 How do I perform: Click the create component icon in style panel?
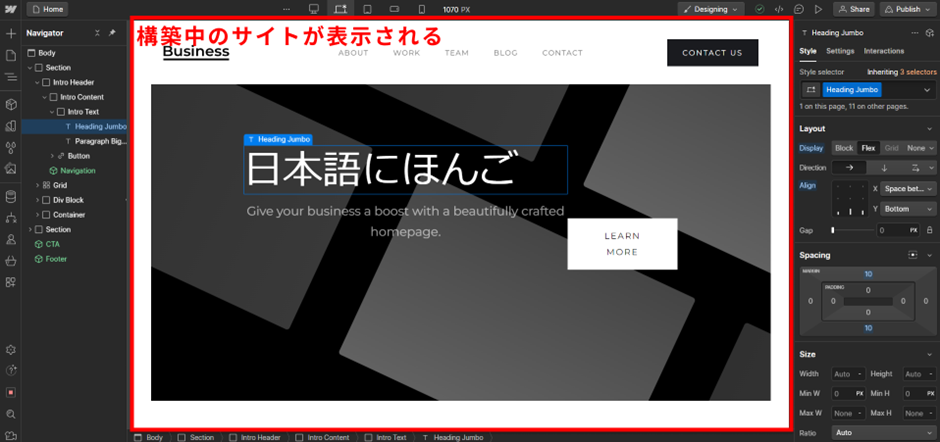pos(930,33)
